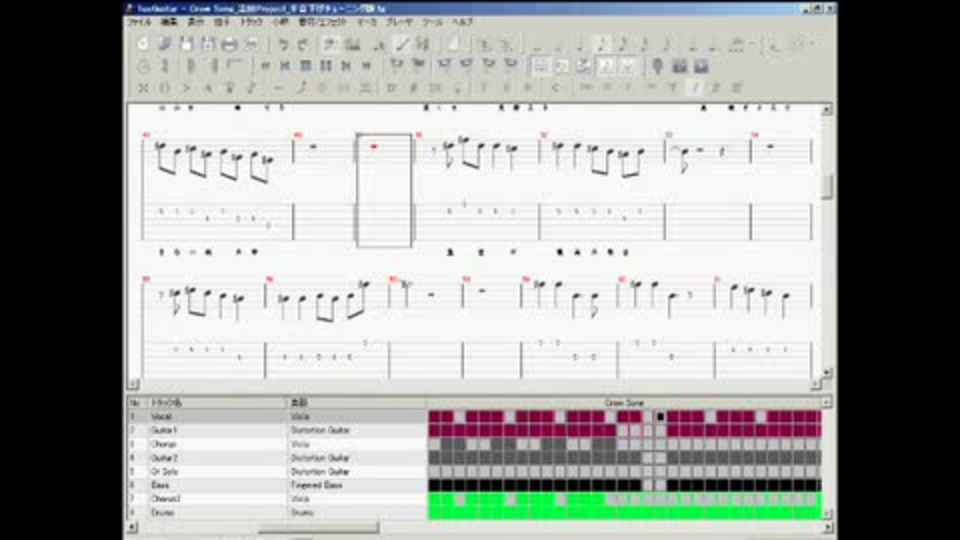Screen dimensions: 960x540
Task: Click track table horizontal scrollbar thumb
Action: point(318,527)
